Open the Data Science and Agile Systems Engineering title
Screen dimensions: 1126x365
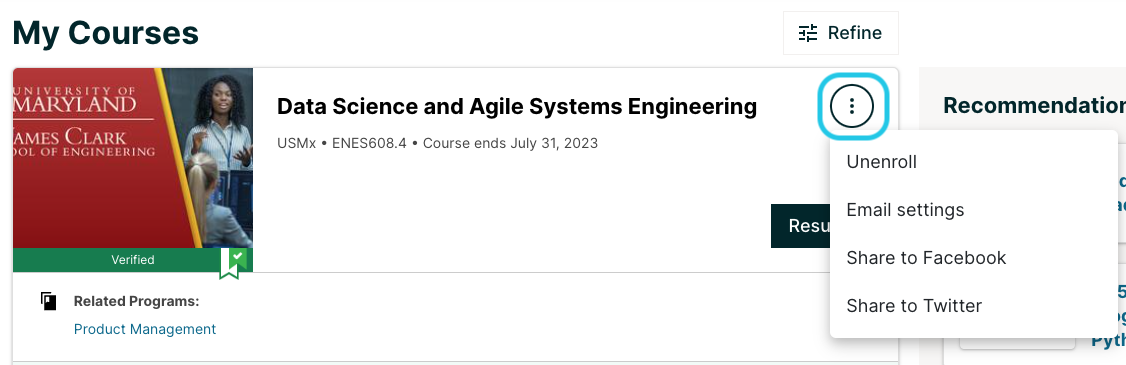tap(517, 106)
